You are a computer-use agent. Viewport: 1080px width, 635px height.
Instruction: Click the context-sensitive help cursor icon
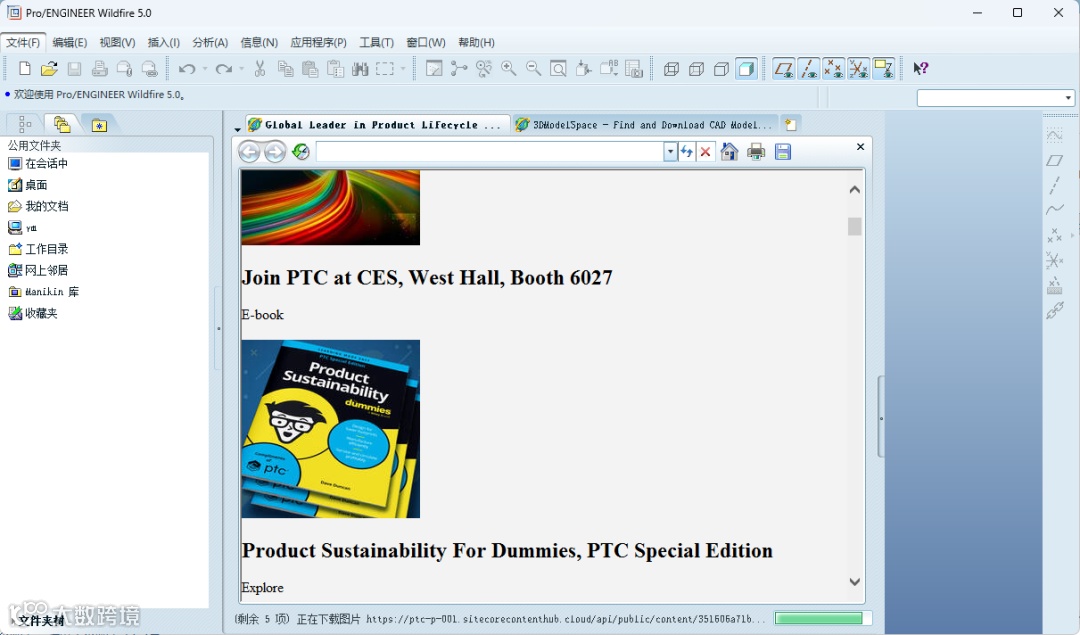[921, 68]
